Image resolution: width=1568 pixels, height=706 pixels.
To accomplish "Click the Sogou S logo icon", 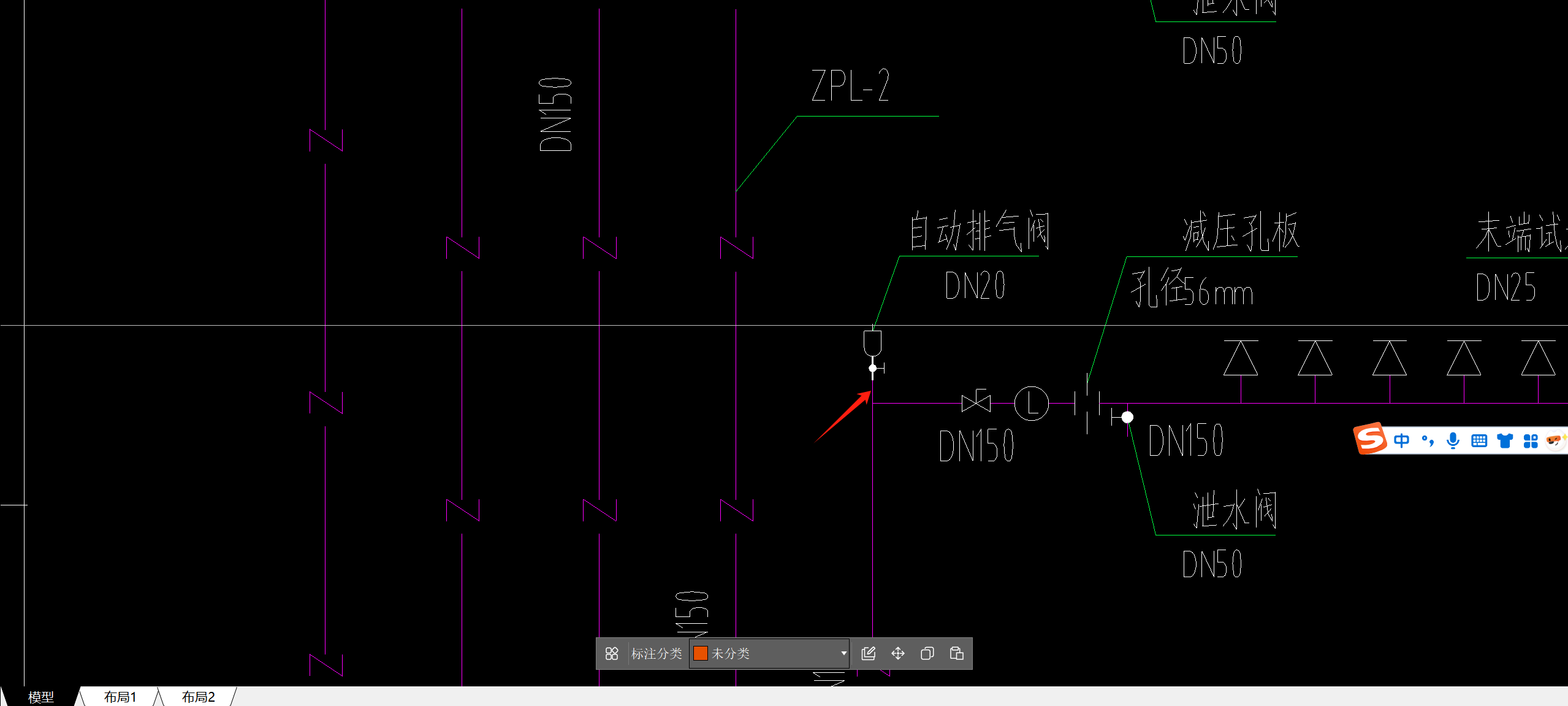I will [1370, 439].
